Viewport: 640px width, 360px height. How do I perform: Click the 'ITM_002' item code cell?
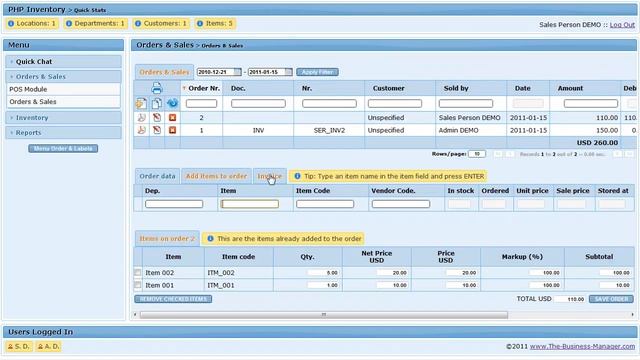click(x=221, y=273)
